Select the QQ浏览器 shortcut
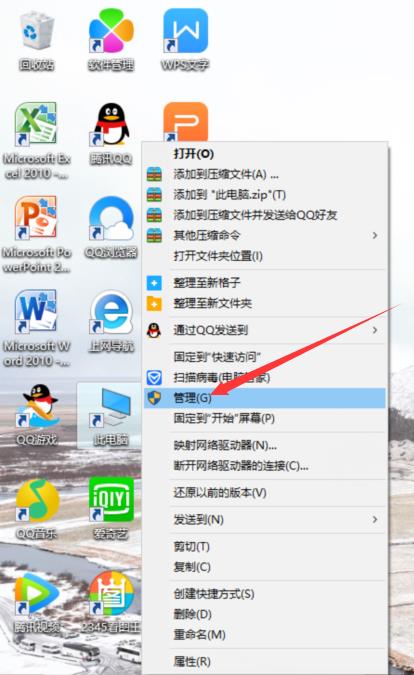 pos(111,227)
